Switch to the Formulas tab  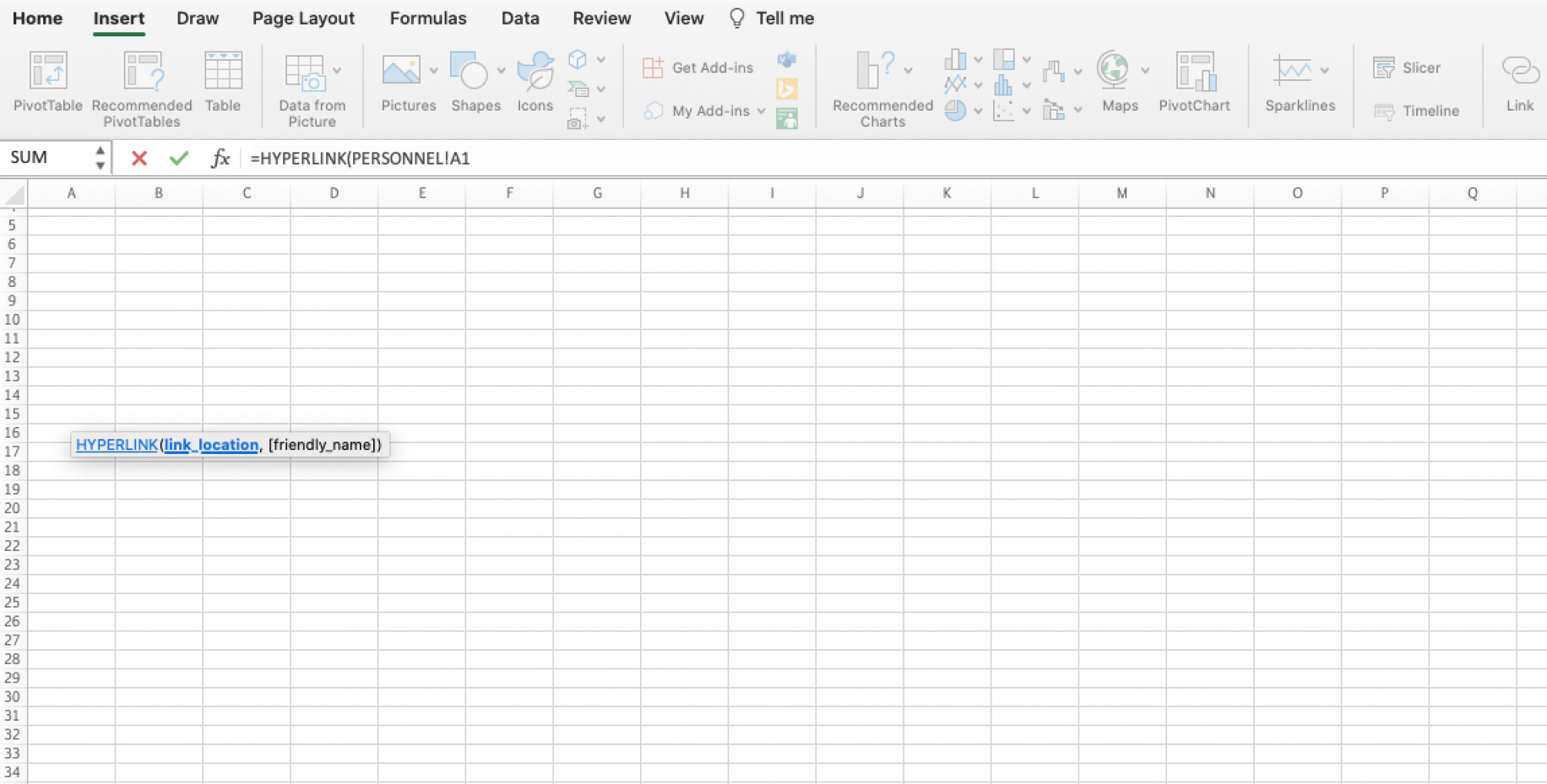click(x=427, y=18)
